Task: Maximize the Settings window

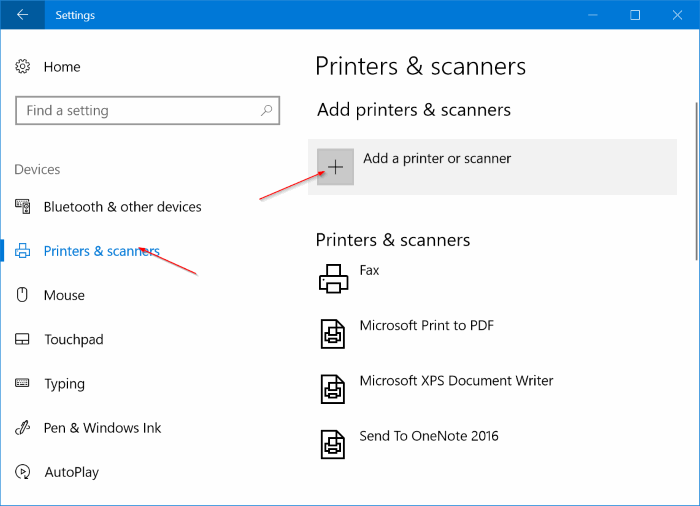Action: tap(635, 15)
